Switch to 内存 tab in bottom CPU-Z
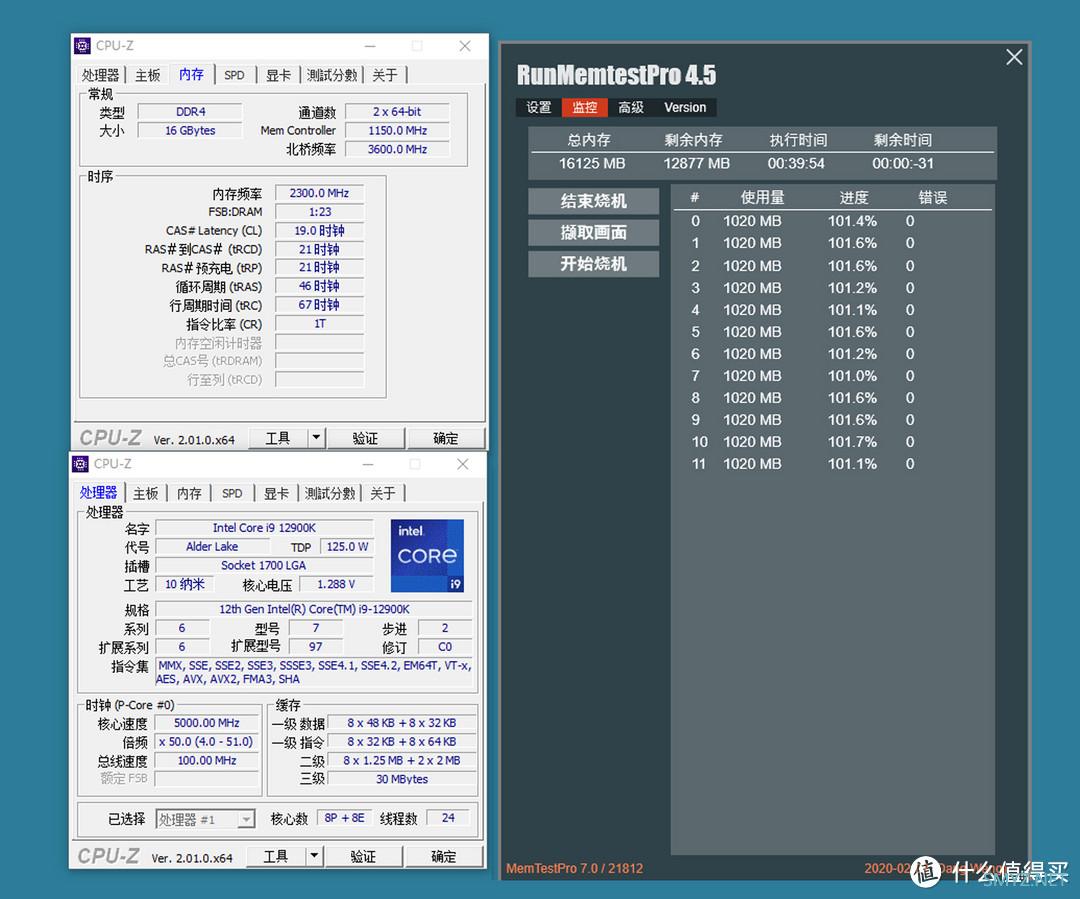The height and width of the screenshot is (899, 1080). [189, 493]
